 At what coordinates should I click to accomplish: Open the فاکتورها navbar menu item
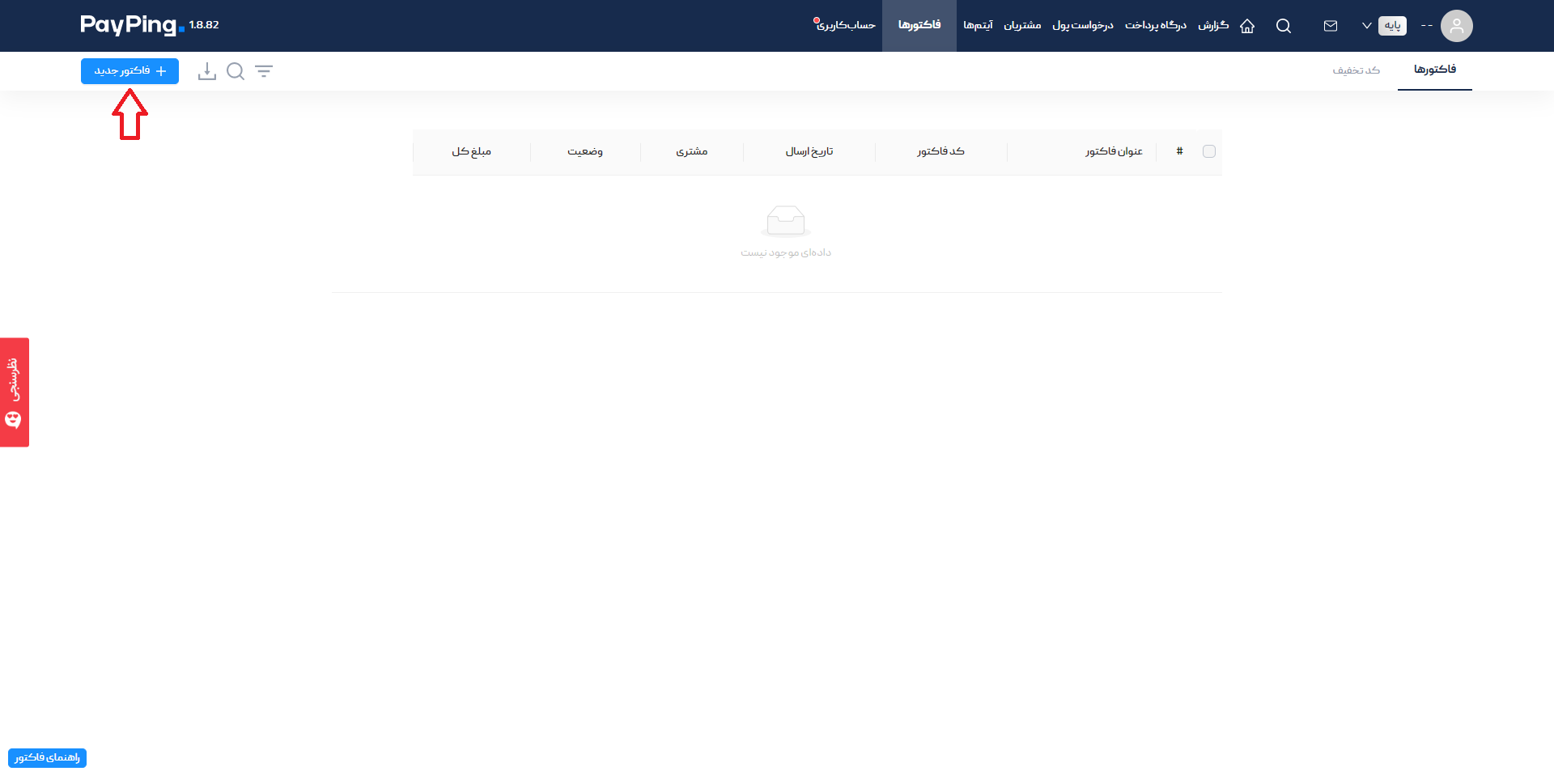919,25
